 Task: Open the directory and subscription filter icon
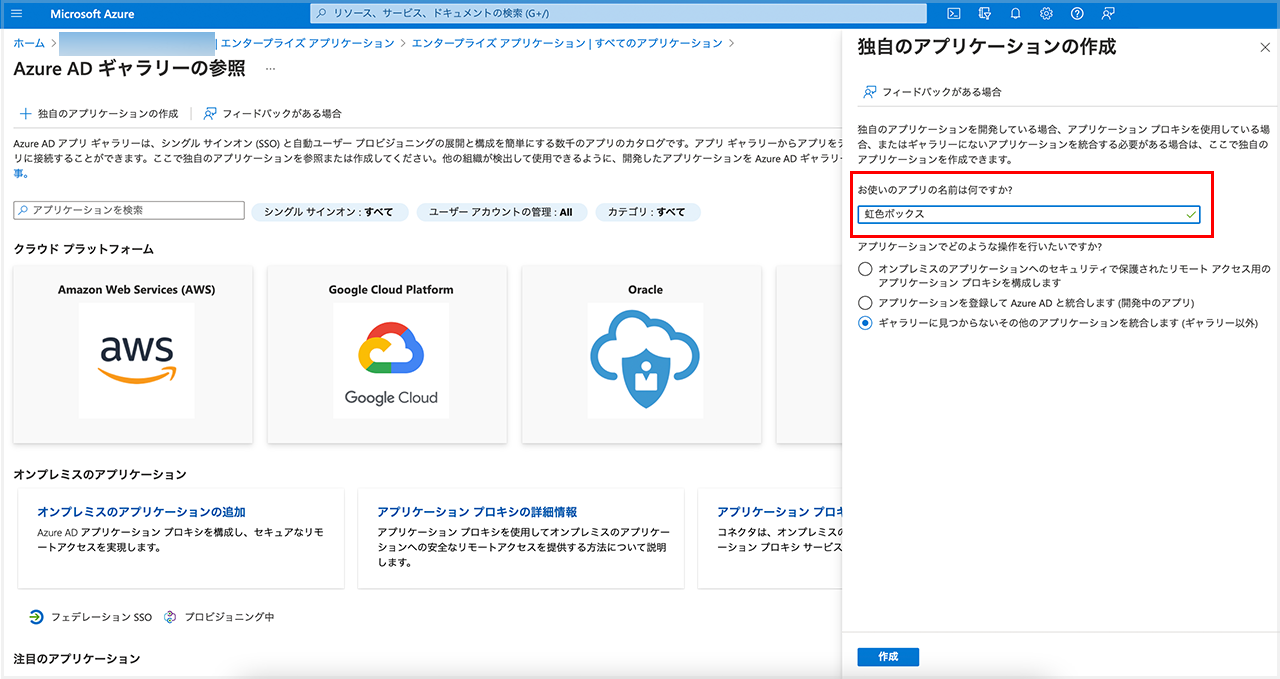coord(985,14)
